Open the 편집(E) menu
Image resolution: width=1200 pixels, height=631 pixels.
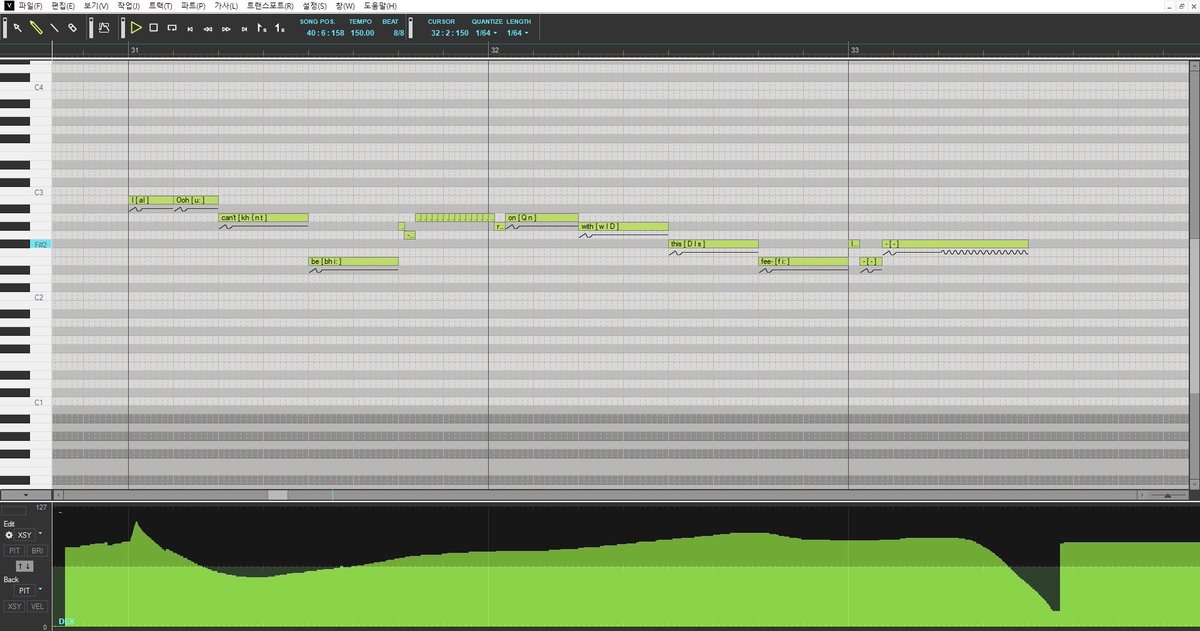(x=65, y=6)
